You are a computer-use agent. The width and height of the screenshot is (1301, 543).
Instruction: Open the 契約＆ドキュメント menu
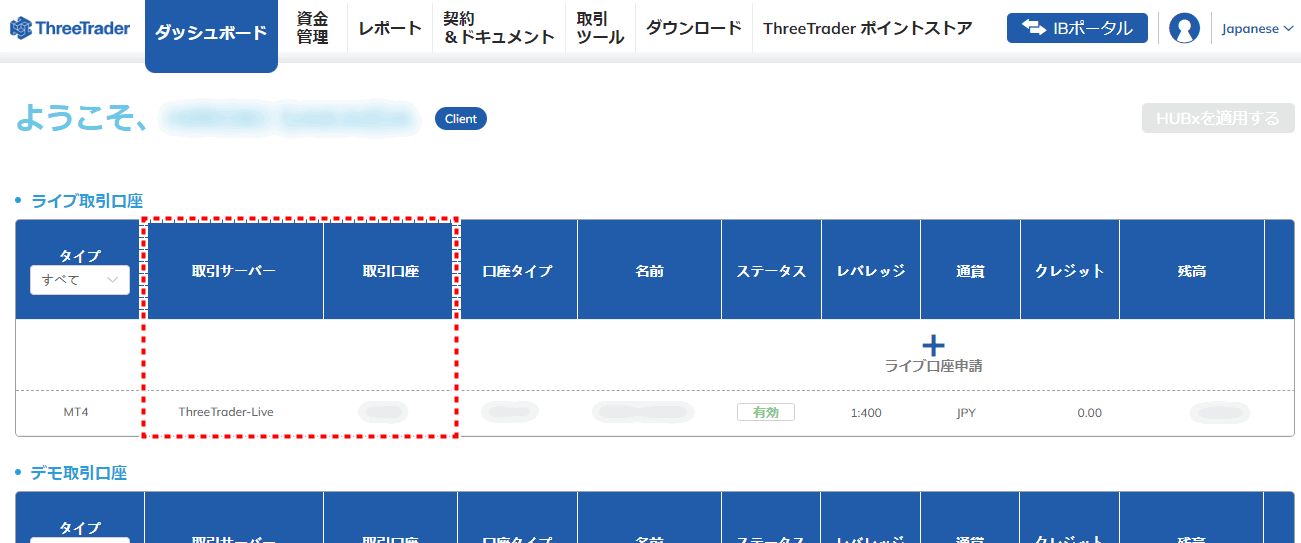tap(499, 28)
